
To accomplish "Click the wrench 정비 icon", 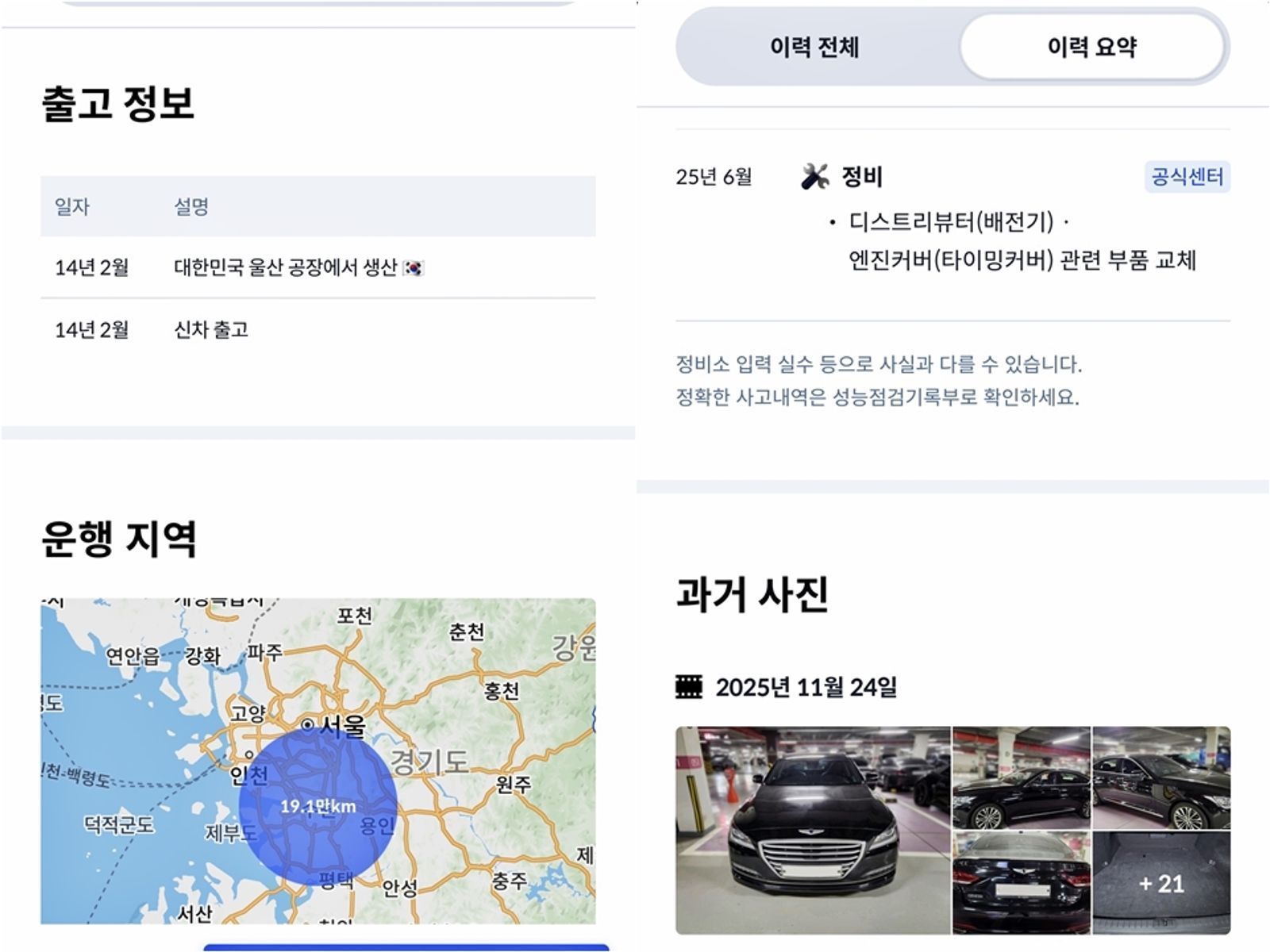I will [814, 176].
